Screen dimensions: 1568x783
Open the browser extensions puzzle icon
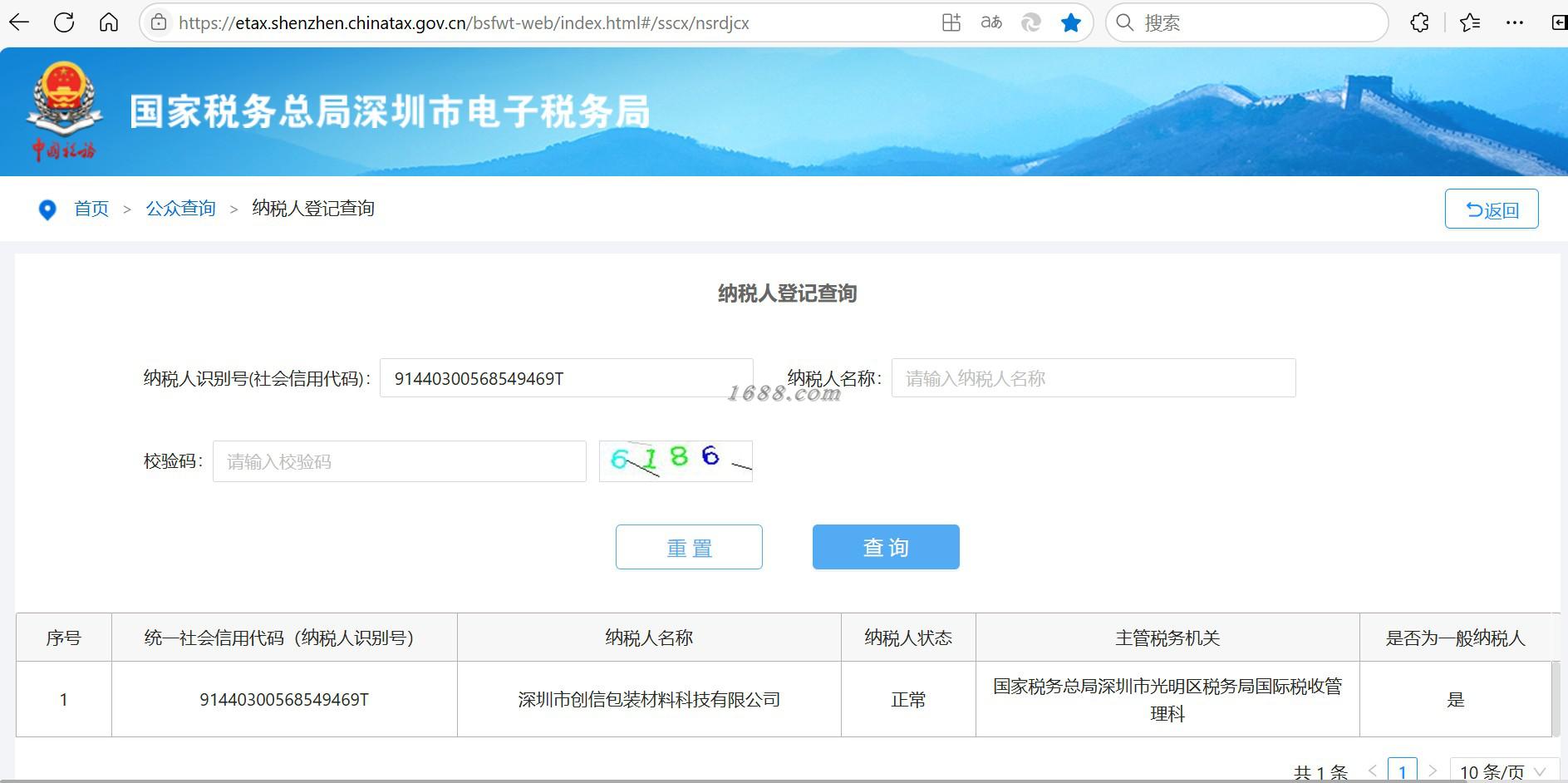click(x=1420, y=22)
